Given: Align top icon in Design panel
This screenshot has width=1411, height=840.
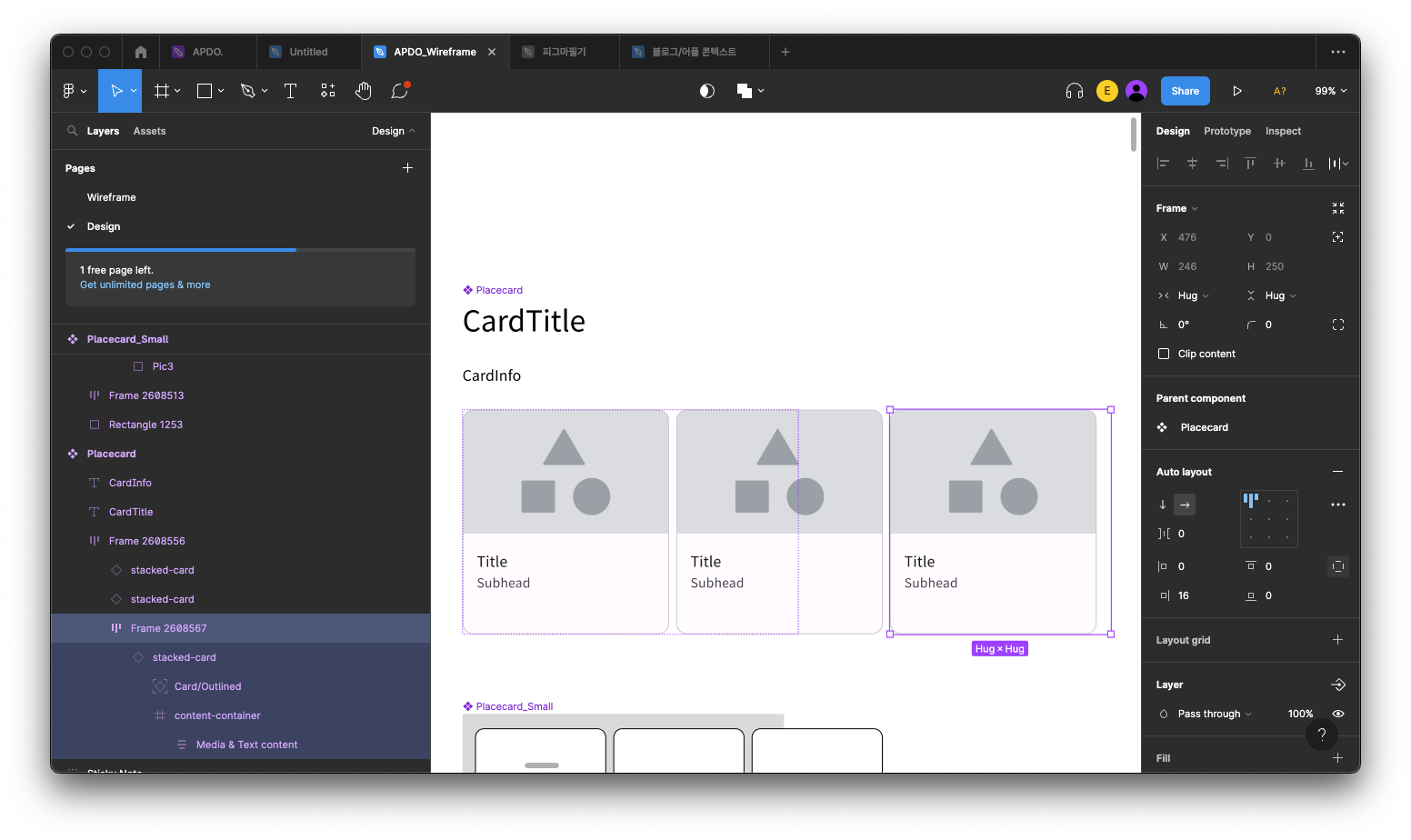Looking at the screenshot, I should pyautogui.click(x=1250, y=164).
